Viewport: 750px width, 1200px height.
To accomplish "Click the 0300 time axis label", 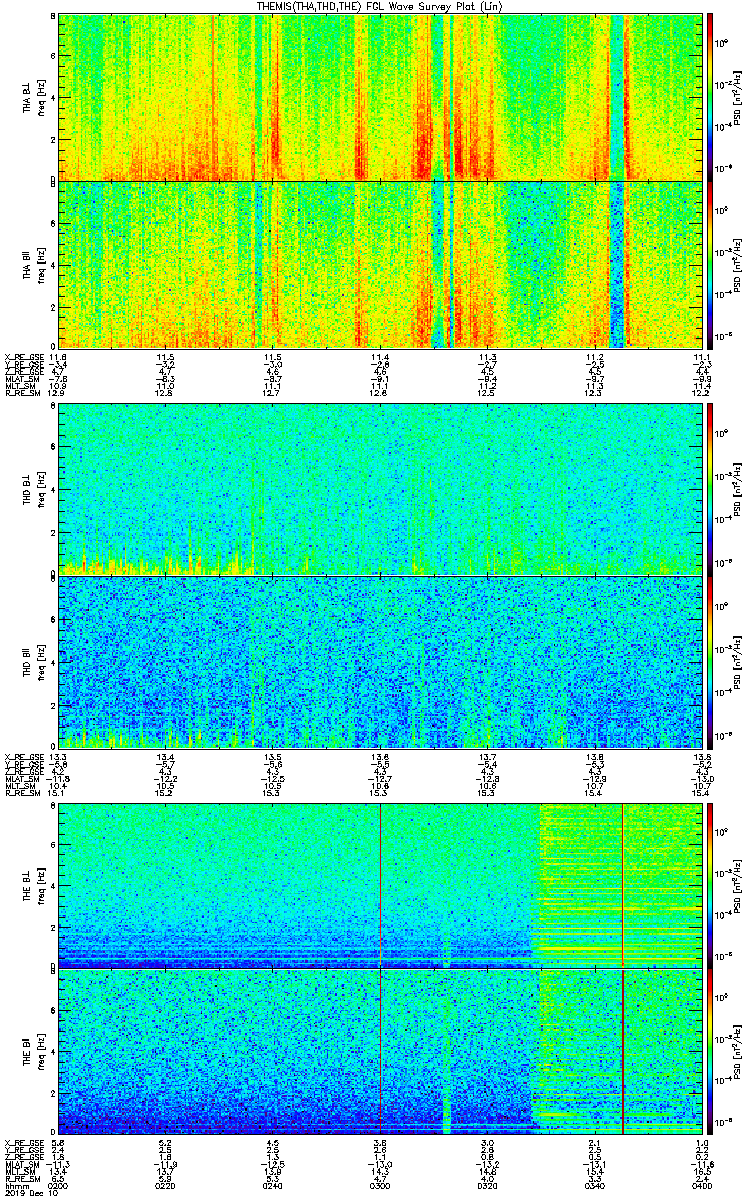I will [380, 1185].
